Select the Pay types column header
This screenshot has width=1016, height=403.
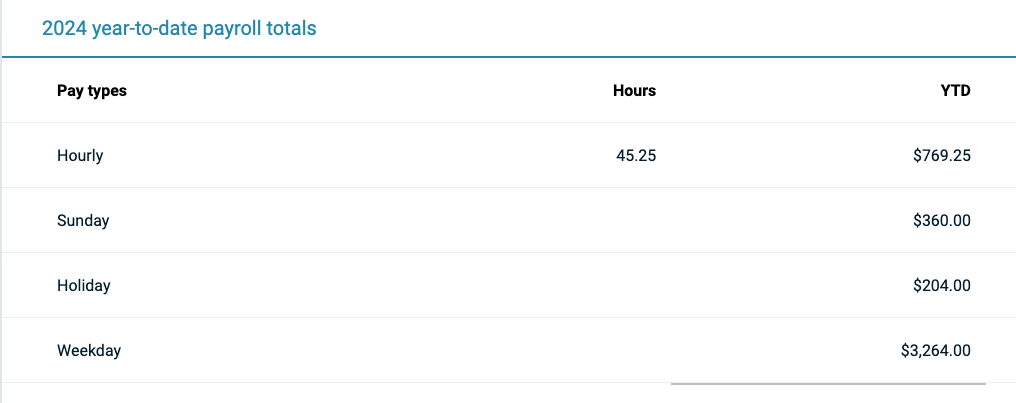pos(92,91)
